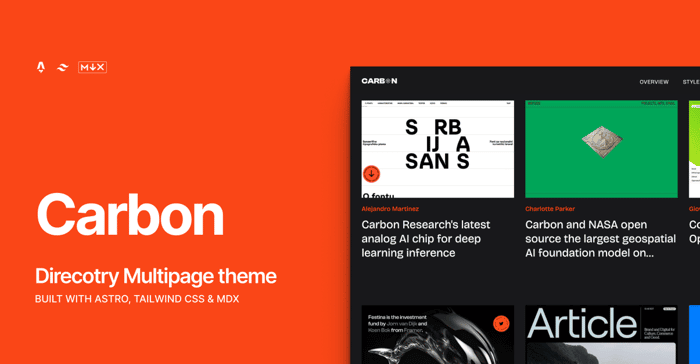This screenshot has height=364, width=700.
Task: Click author name Charlotte Parker
Action: 550,209
